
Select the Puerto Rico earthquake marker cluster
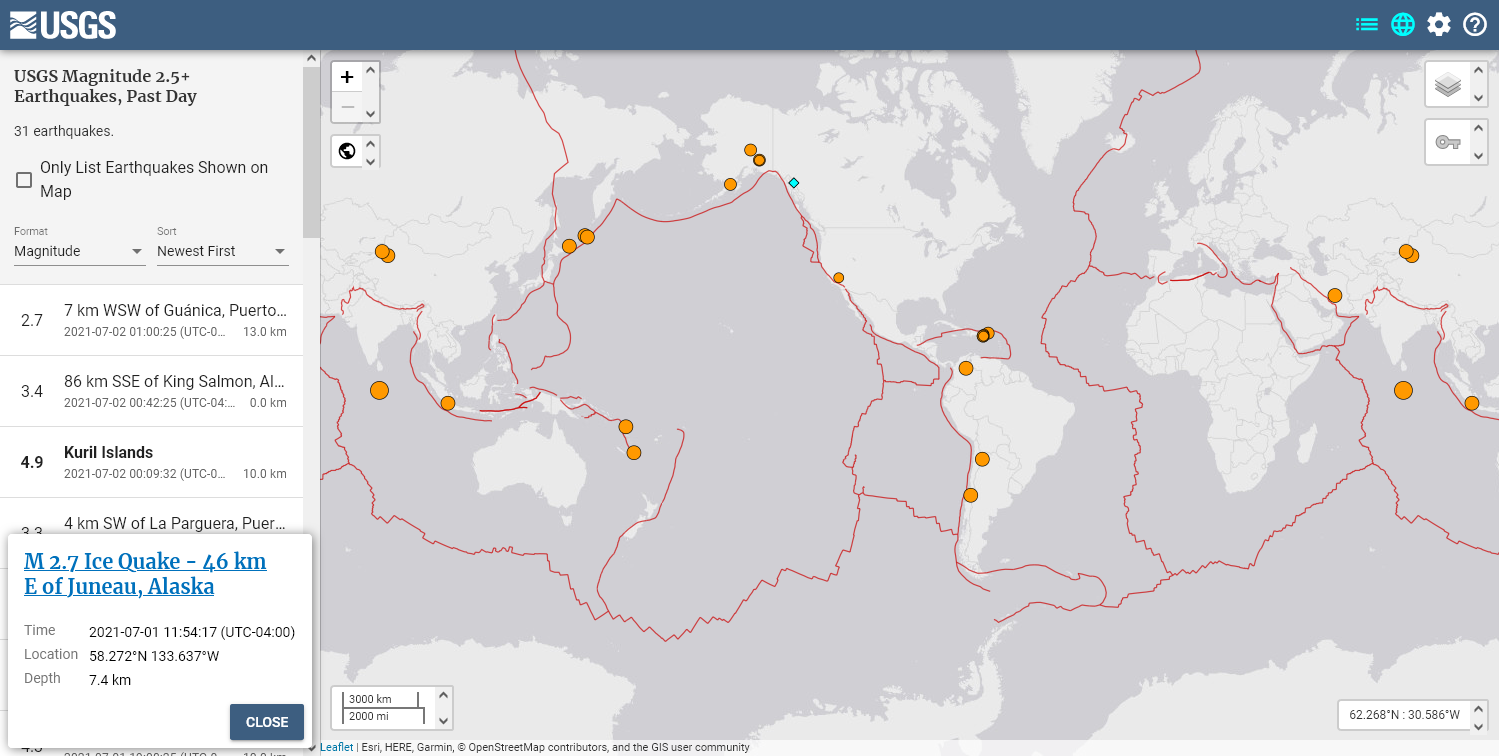[985, 334]
